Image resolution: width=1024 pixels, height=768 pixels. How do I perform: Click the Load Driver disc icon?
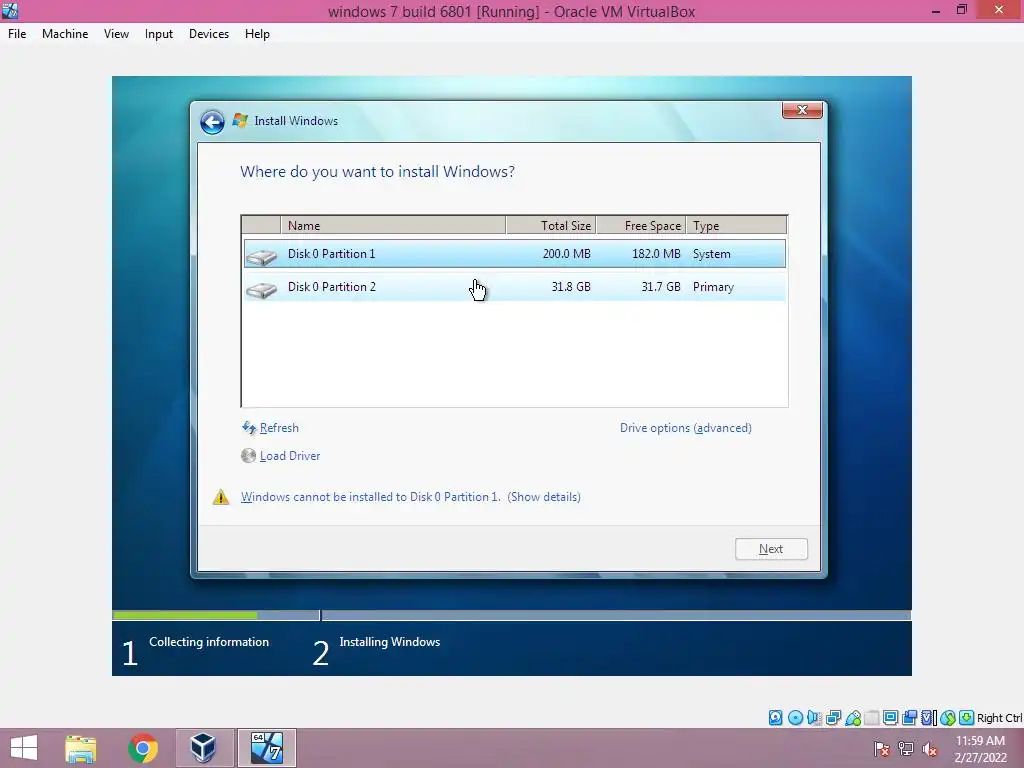coord(248,456)
